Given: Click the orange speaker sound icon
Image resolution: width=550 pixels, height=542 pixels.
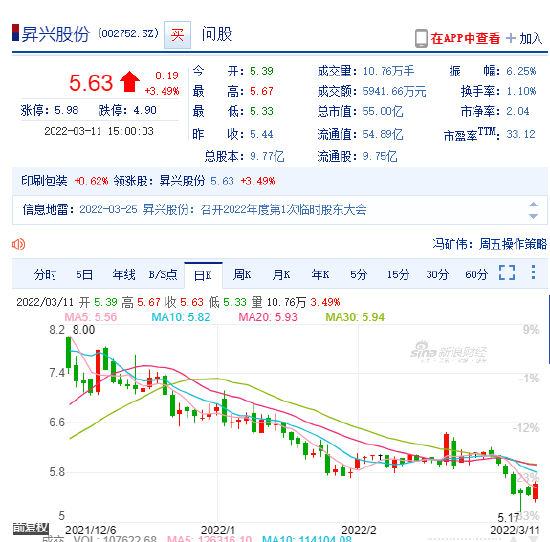Looking at the screenshot, I should point(18,244).
